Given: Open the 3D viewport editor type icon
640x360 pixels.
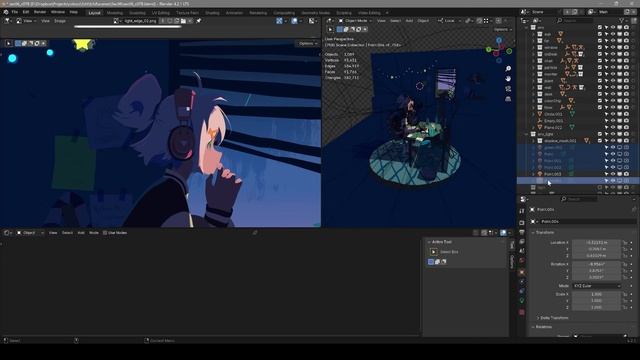Looking at the screenshot, I should coord(329,20).
